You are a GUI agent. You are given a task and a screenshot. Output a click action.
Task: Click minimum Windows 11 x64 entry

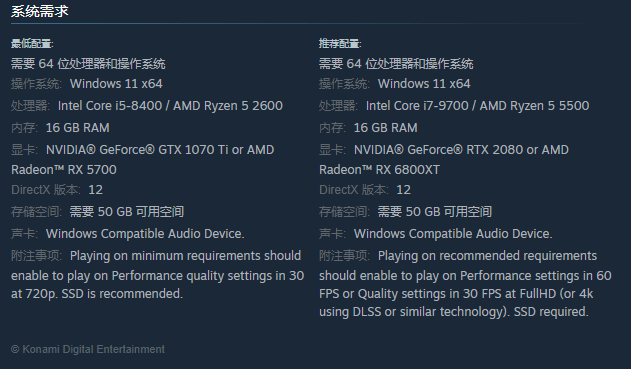(x=116, y=84)
